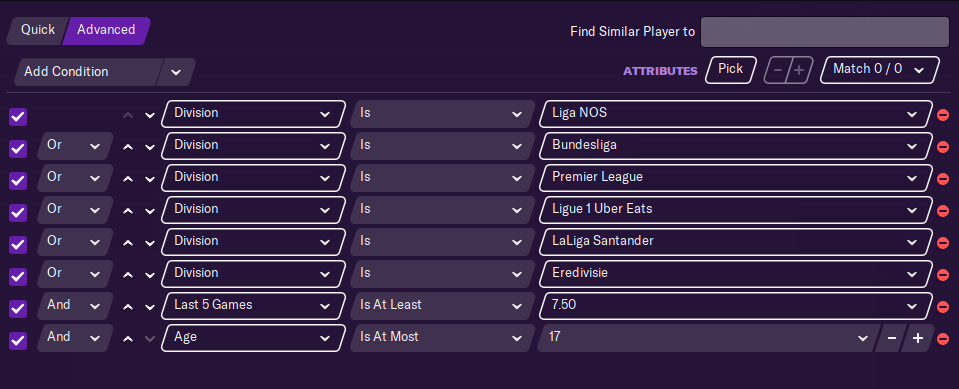This screenshot has height=389, width=959.
Task: Change the And operator on the Age row
Action: pyautogui.click(x=74, y=338)
